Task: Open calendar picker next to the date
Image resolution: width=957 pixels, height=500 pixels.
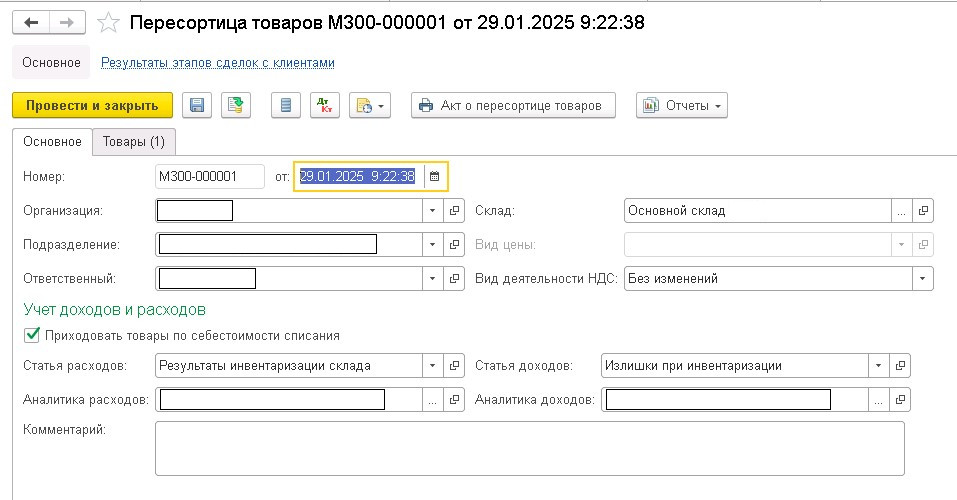Action: (435, 176)
